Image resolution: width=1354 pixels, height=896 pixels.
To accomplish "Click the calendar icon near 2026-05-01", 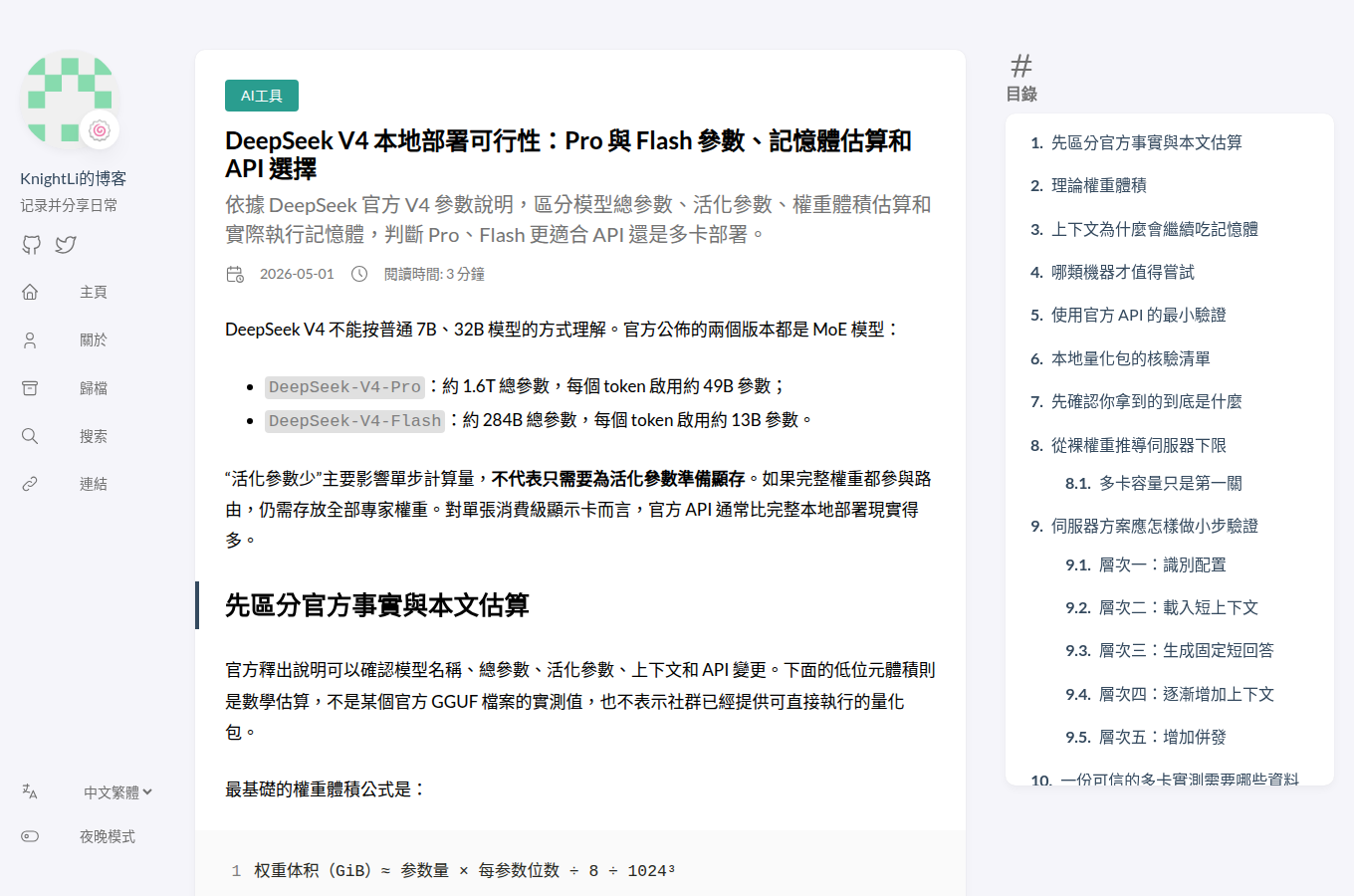I will [235, 274].
